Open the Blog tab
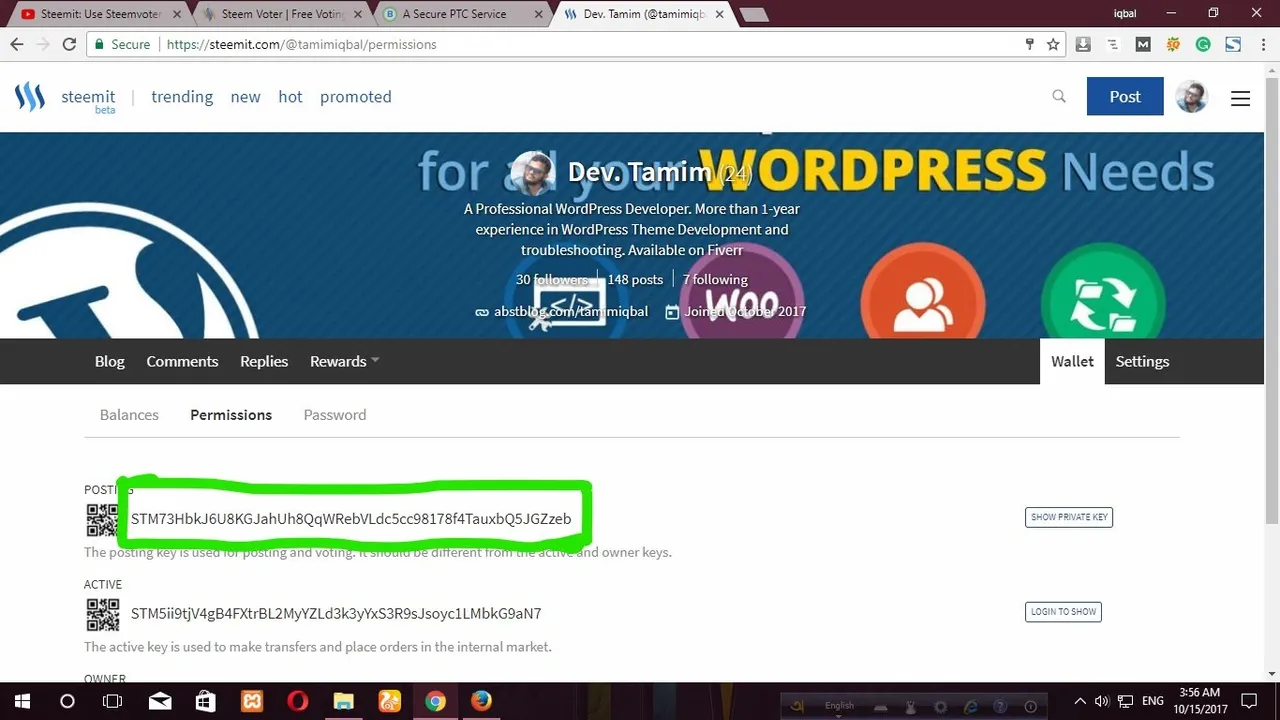1280x720 pixels. pyautogui.click(x=110, y=361)
